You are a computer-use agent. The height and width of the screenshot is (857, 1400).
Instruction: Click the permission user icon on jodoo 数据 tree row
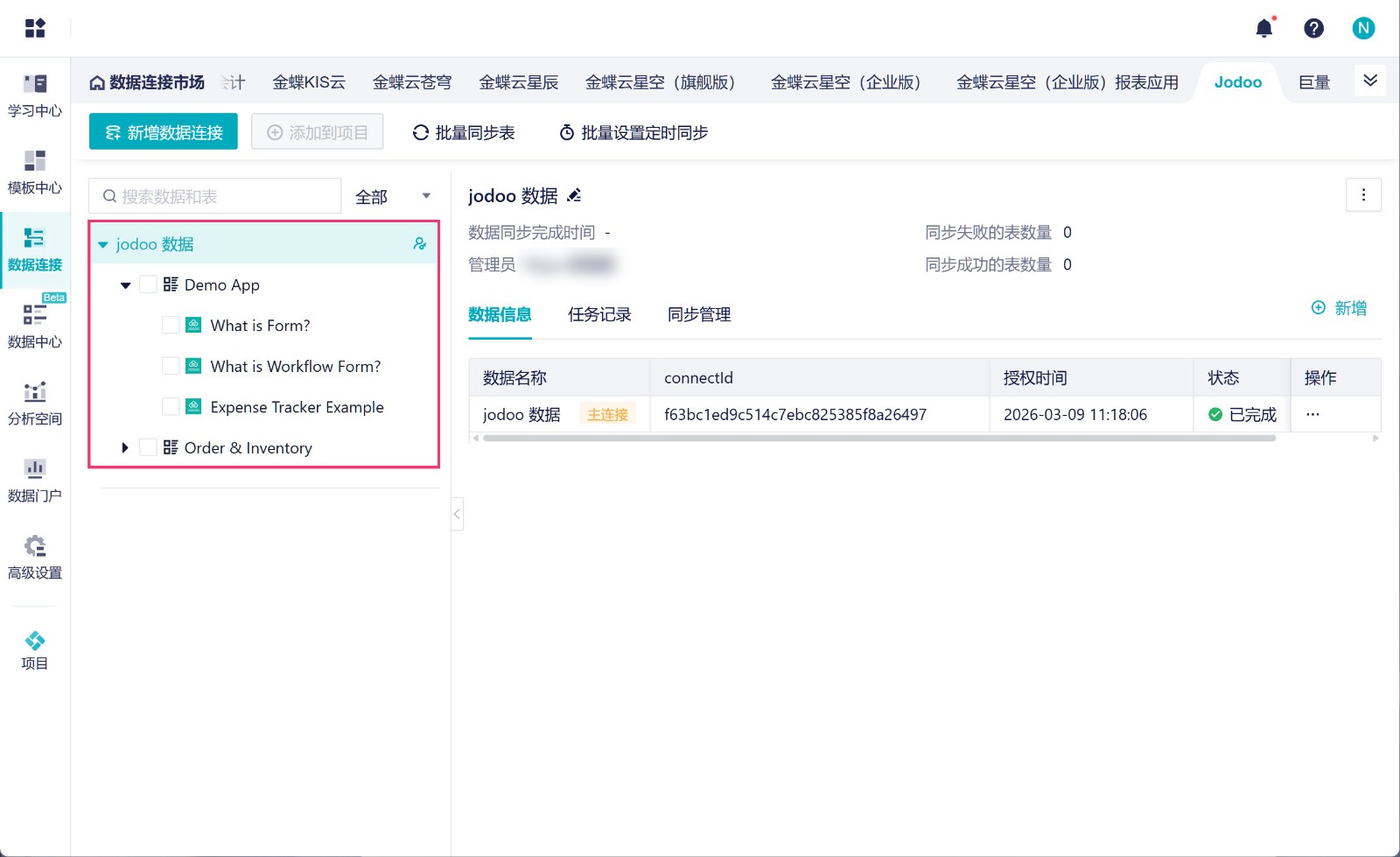click(420, 243)
